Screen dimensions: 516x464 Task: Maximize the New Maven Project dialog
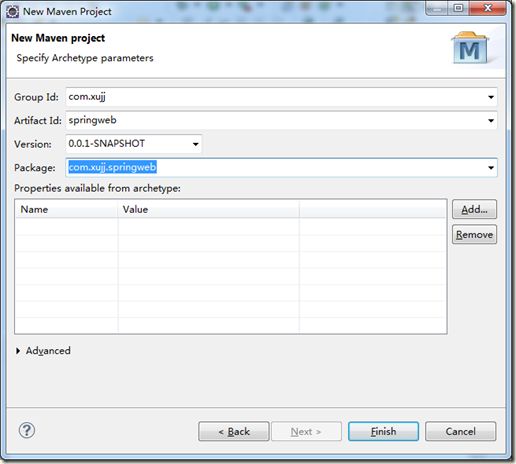point(459,8)
